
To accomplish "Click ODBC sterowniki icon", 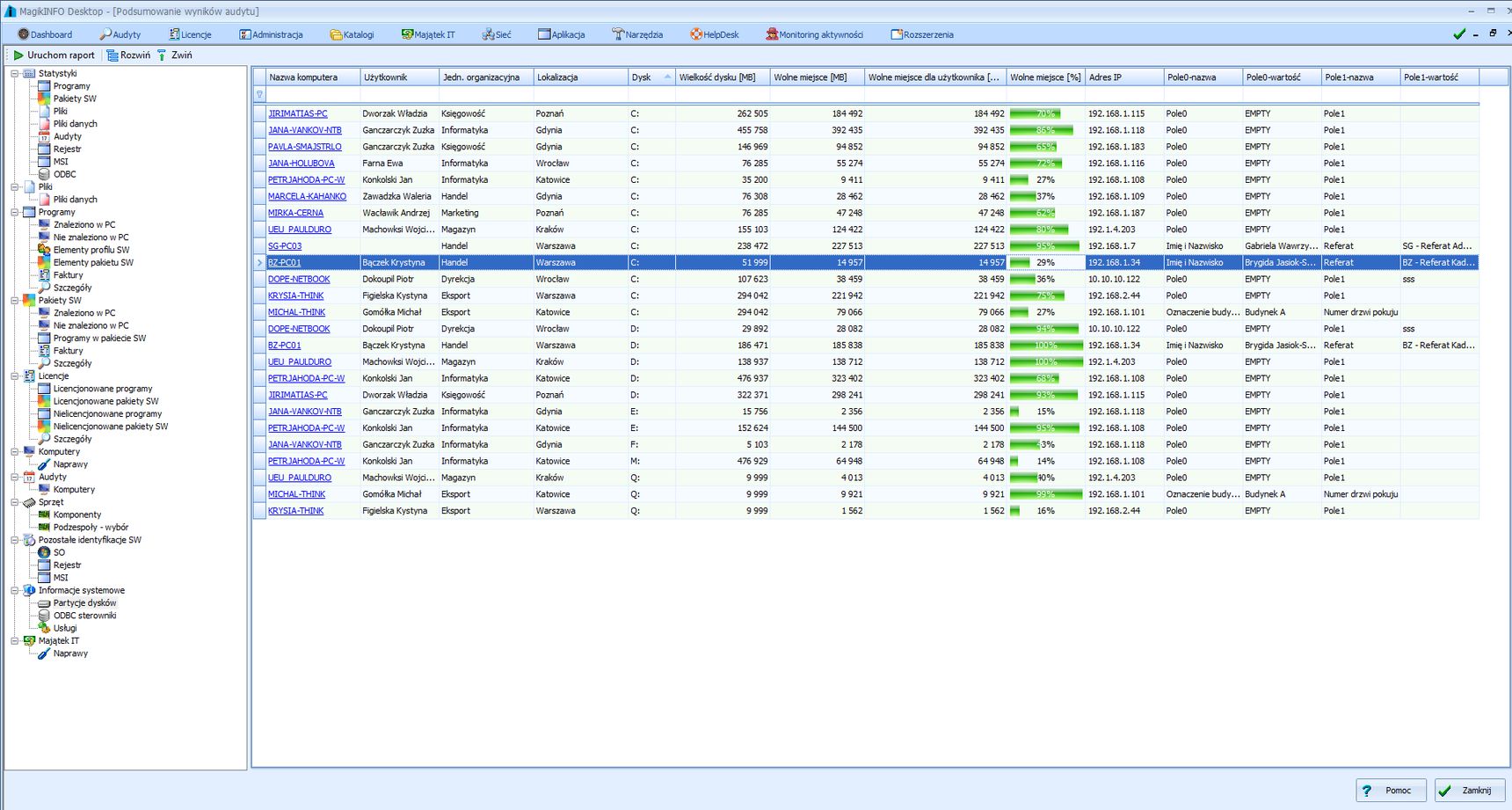I will [44, 616].
